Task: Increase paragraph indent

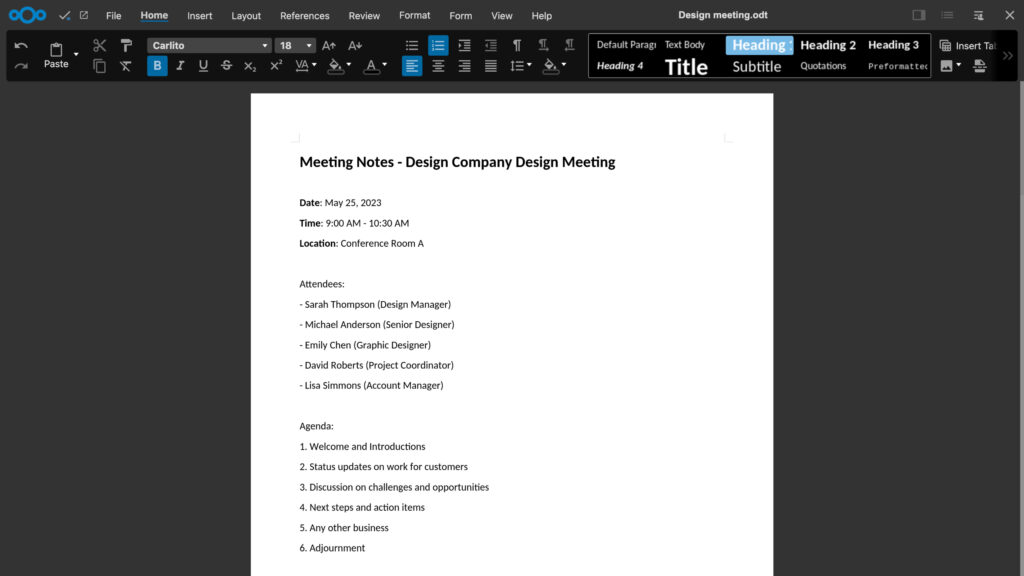Action: [x=464, y=45]
